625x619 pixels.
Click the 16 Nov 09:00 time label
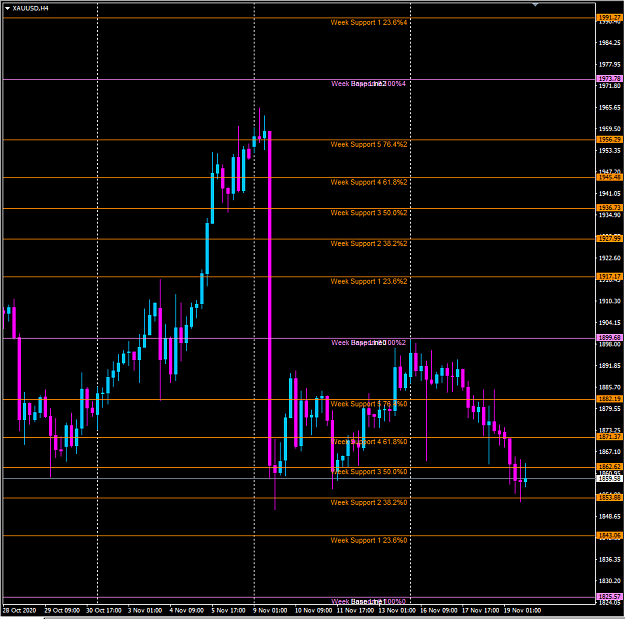[439, 611]
